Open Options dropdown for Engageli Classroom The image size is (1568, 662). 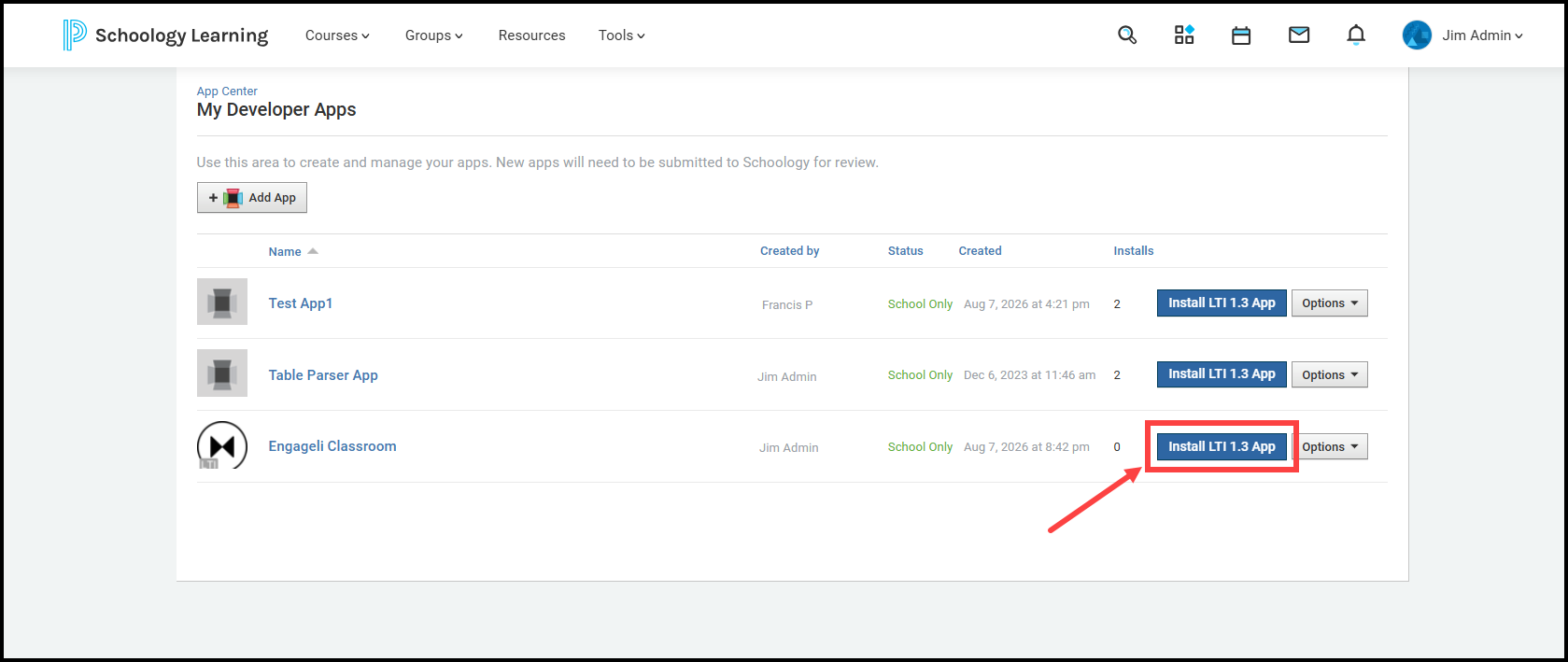1330,446
